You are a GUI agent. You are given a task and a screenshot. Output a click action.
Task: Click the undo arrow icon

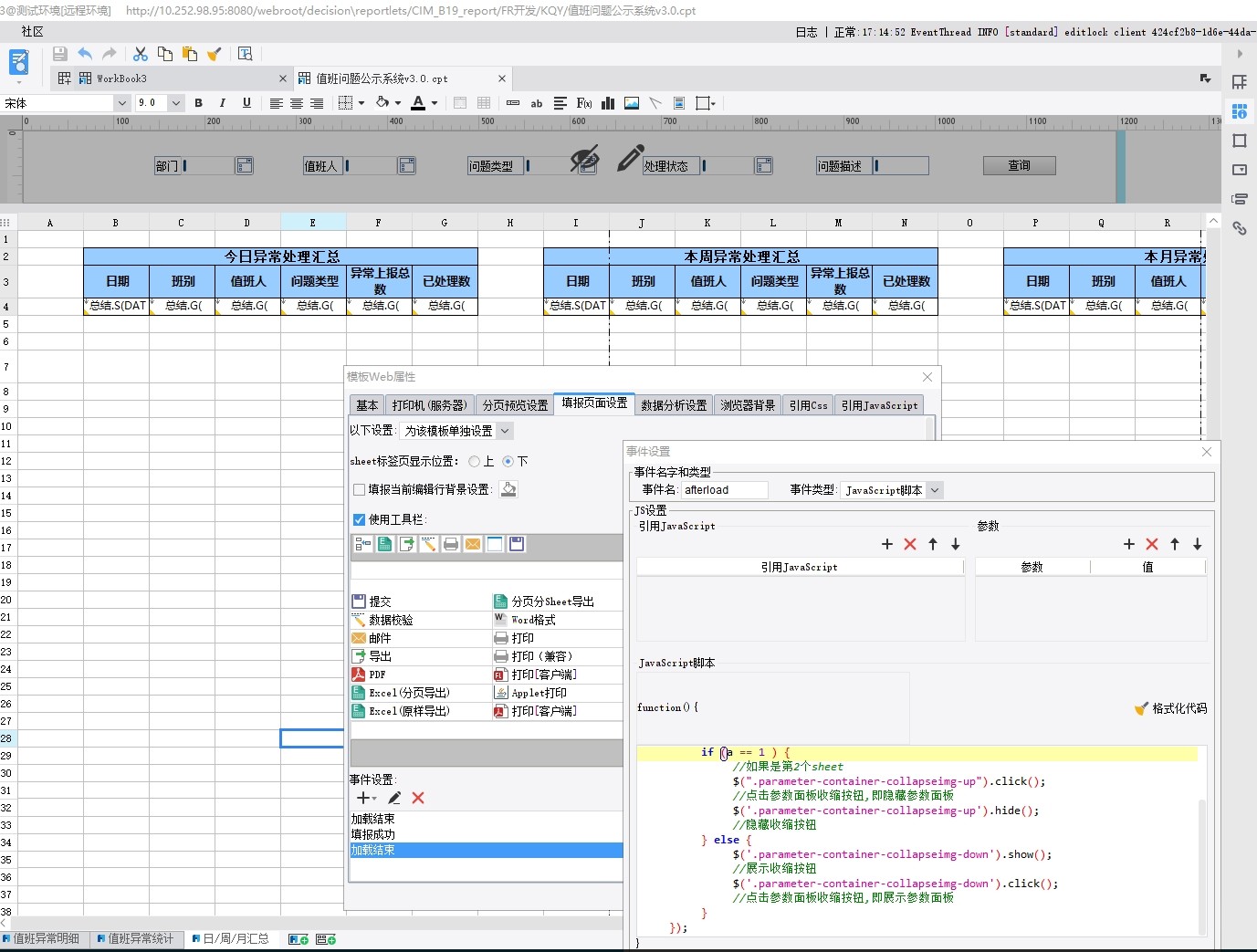point(85,54)
